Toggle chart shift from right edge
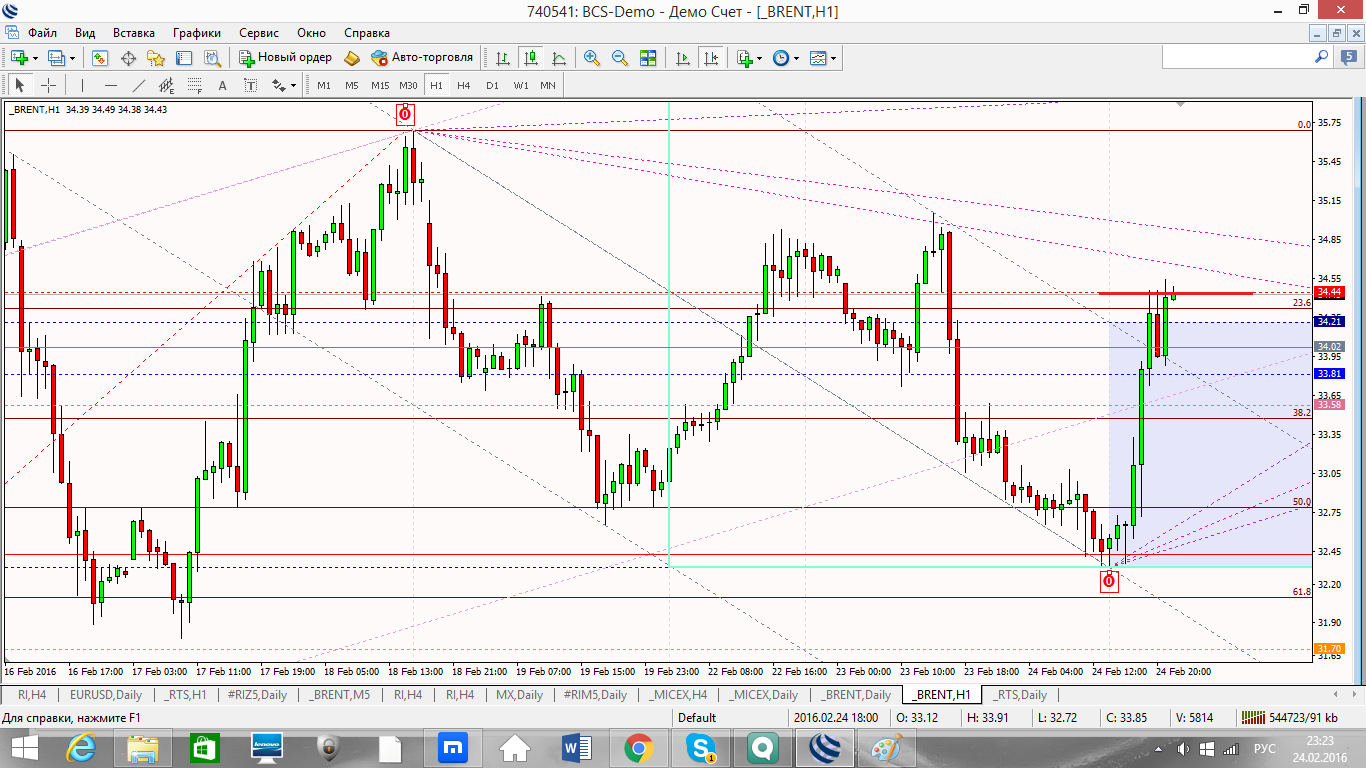The height and width of the screenshot is (768, 1366). point(712,58)
